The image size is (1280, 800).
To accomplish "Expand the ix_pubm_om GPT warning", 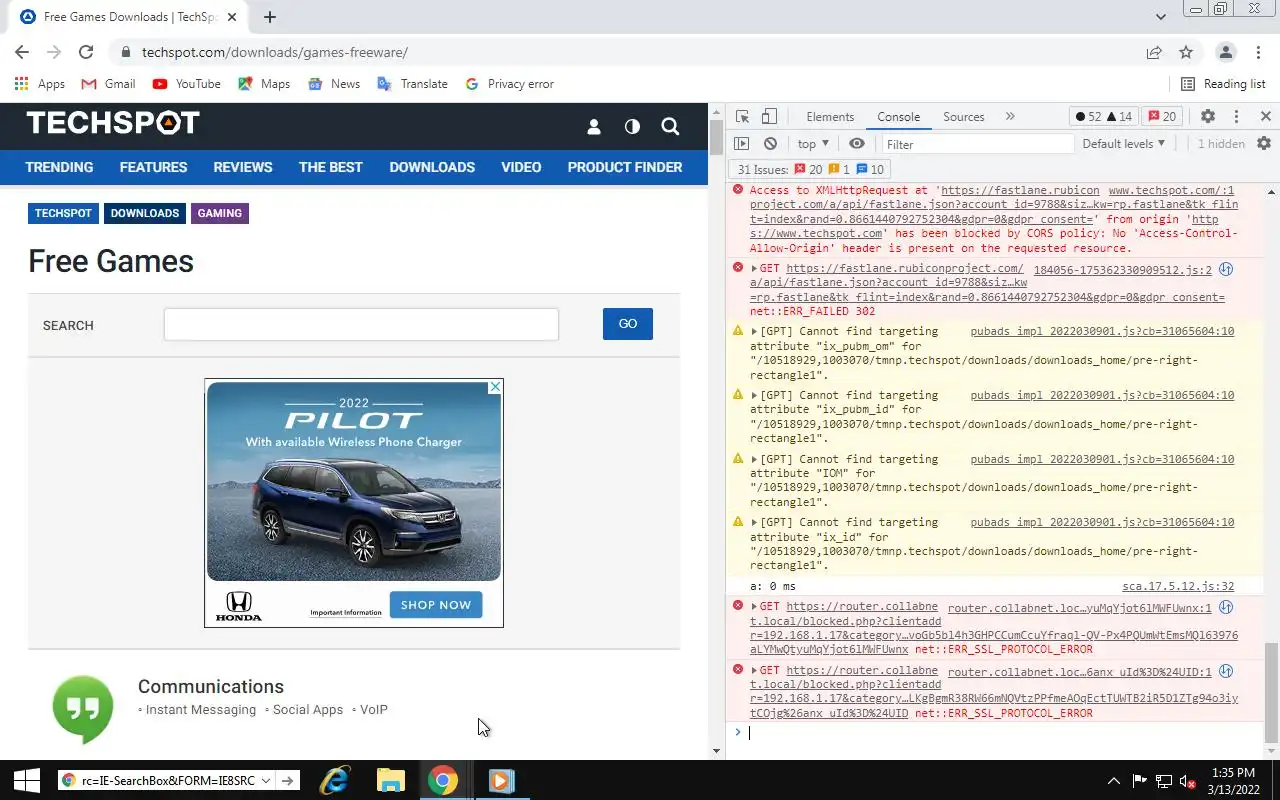I will [x=755, y=331].
